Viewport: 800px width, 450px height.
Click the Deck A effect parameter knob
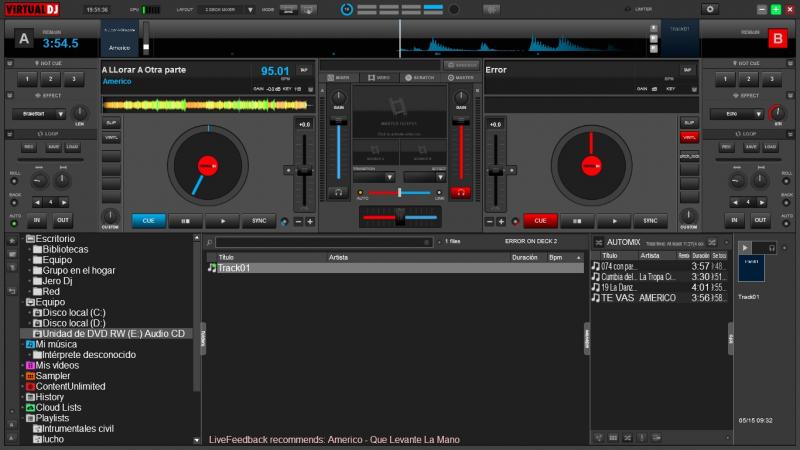(x=80, y=113)
